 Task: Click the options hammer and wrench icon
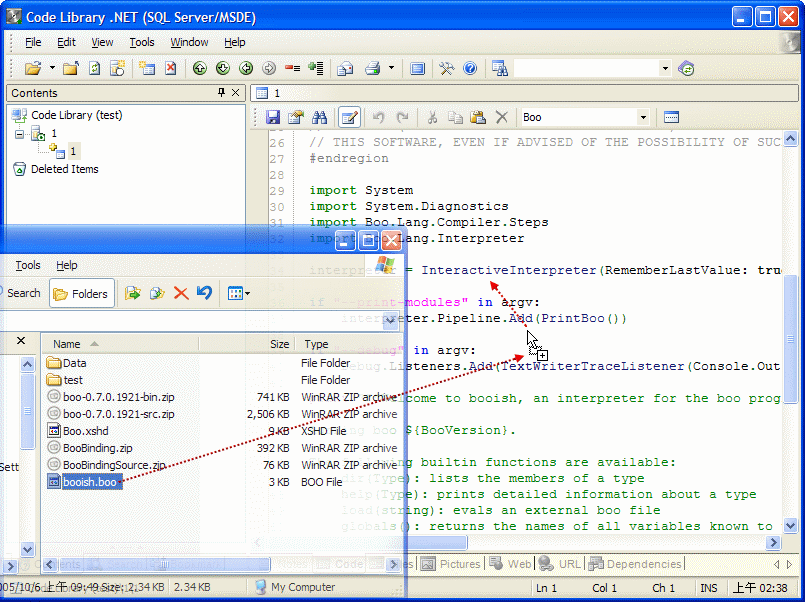446,68
